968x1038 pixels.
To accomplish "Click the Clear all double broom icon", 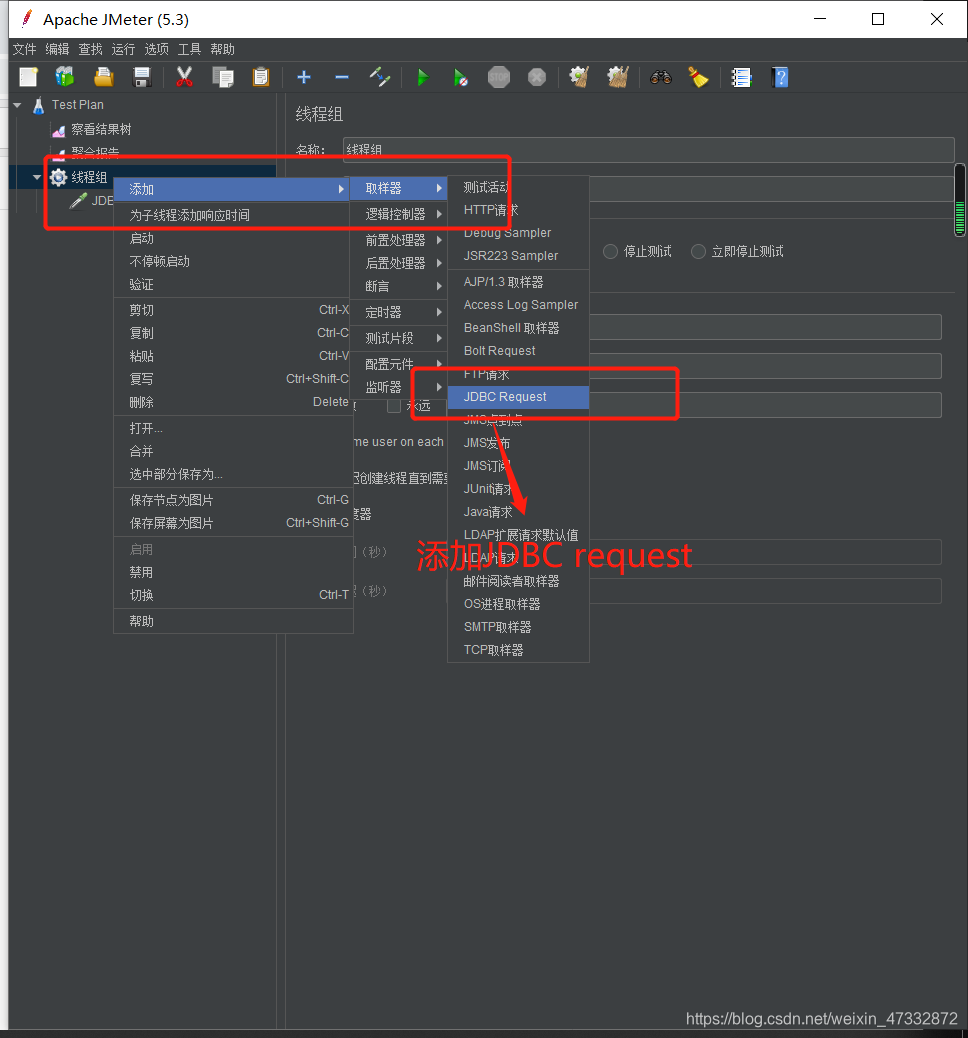I will pos(618,77).
